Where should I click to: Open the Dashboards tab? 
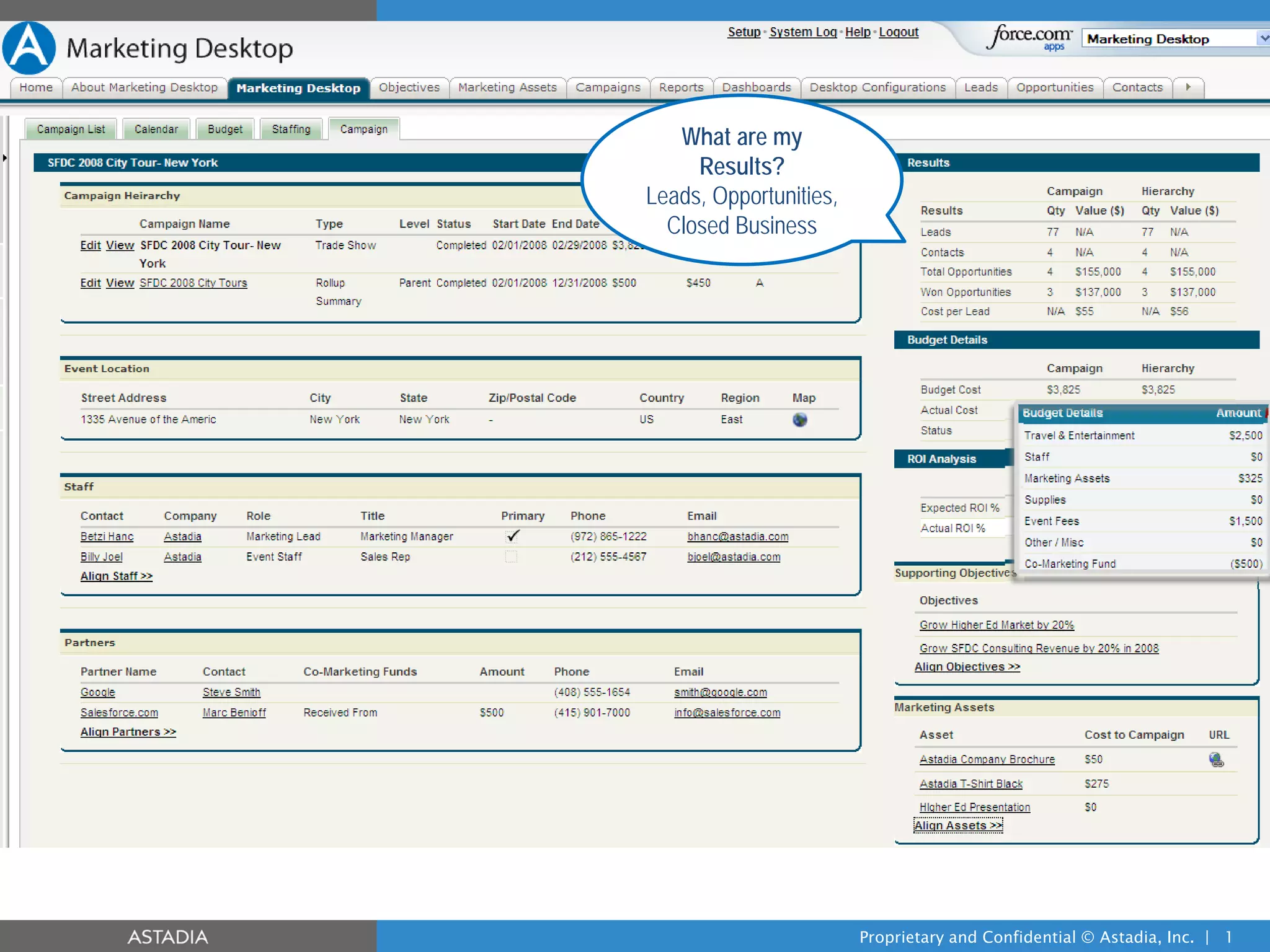757,87
